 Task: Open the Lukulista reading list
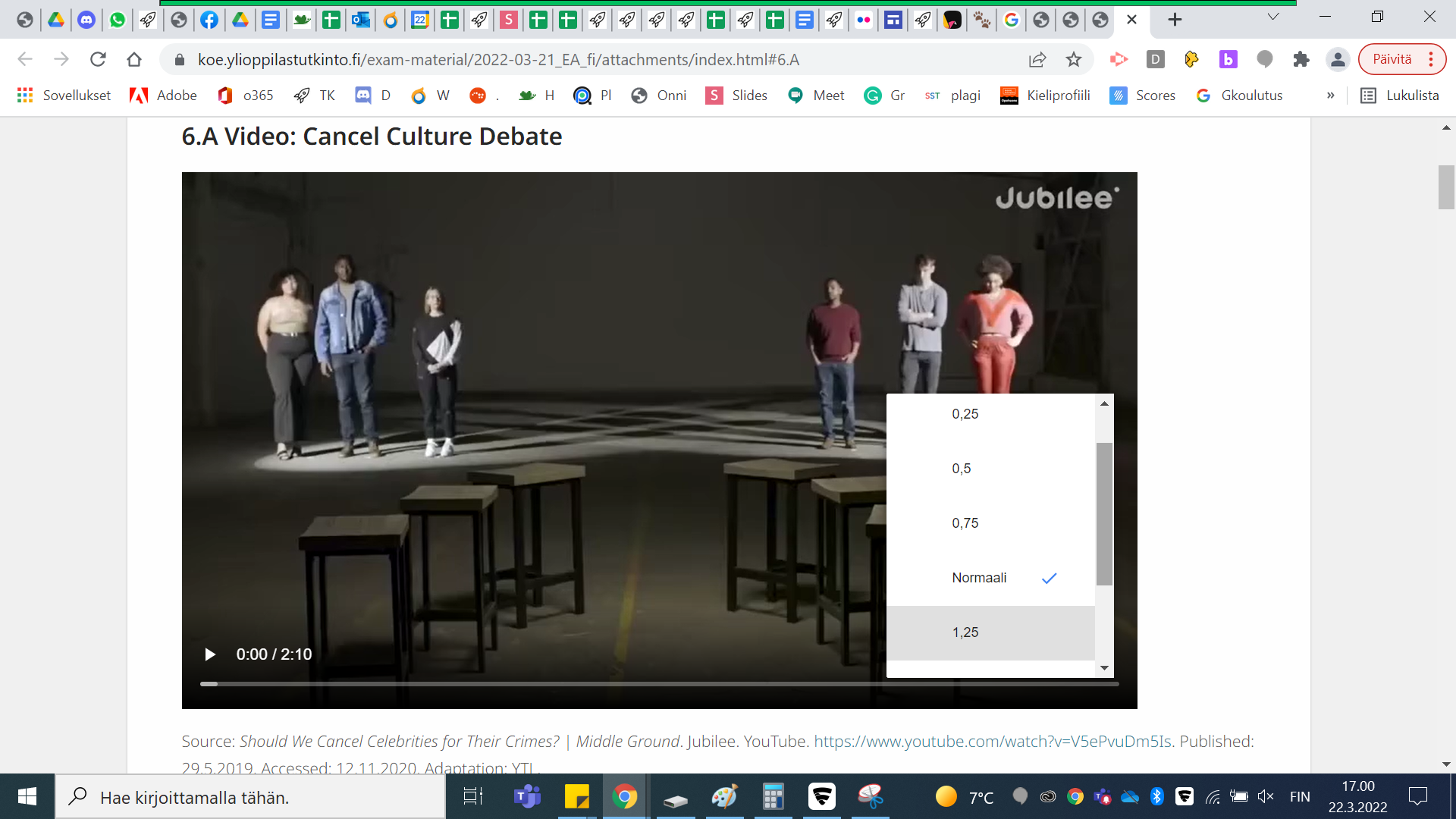1399,96
